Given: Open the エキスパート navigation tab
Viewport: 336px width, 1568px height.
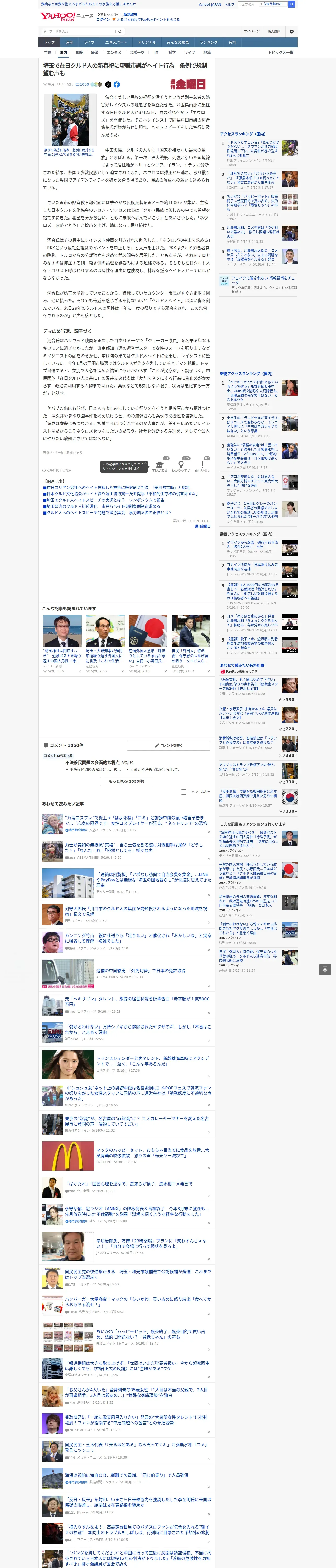Looking at the screenshot, I should click(x=116, y=43).
